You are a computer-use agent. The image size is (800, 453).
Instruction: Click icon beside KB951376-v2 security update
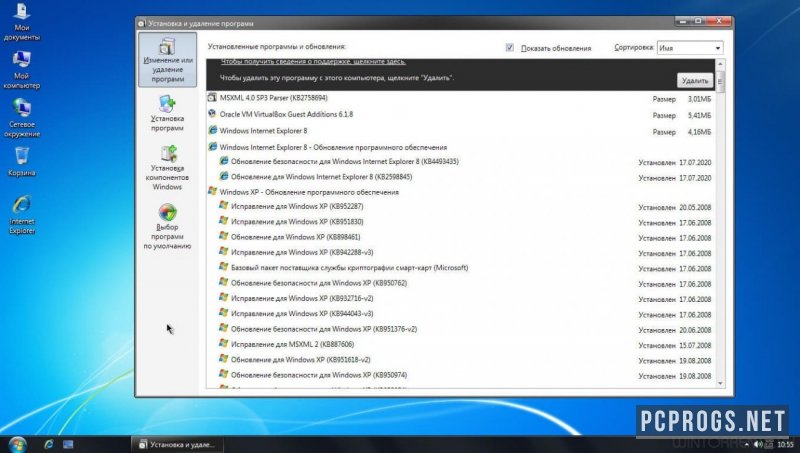click(x=223, y=328)
